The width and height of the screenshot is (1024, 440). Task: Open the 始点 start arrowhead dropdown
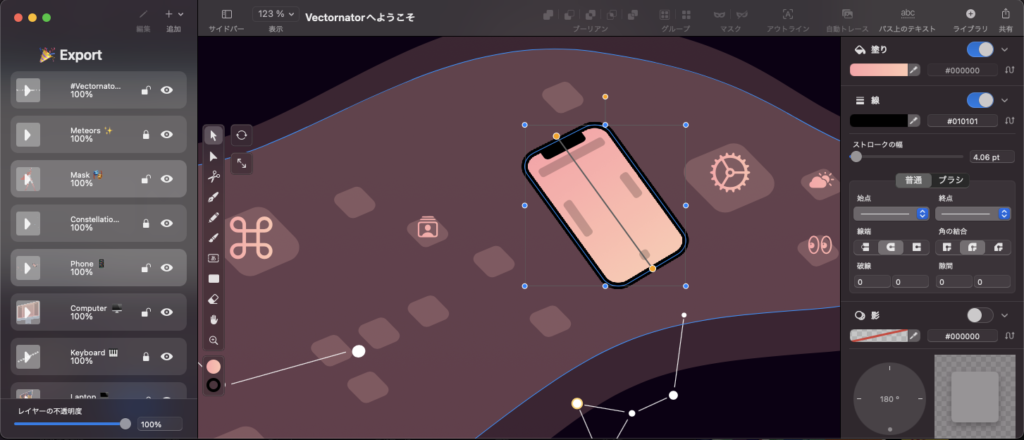(x=892, y=214)
